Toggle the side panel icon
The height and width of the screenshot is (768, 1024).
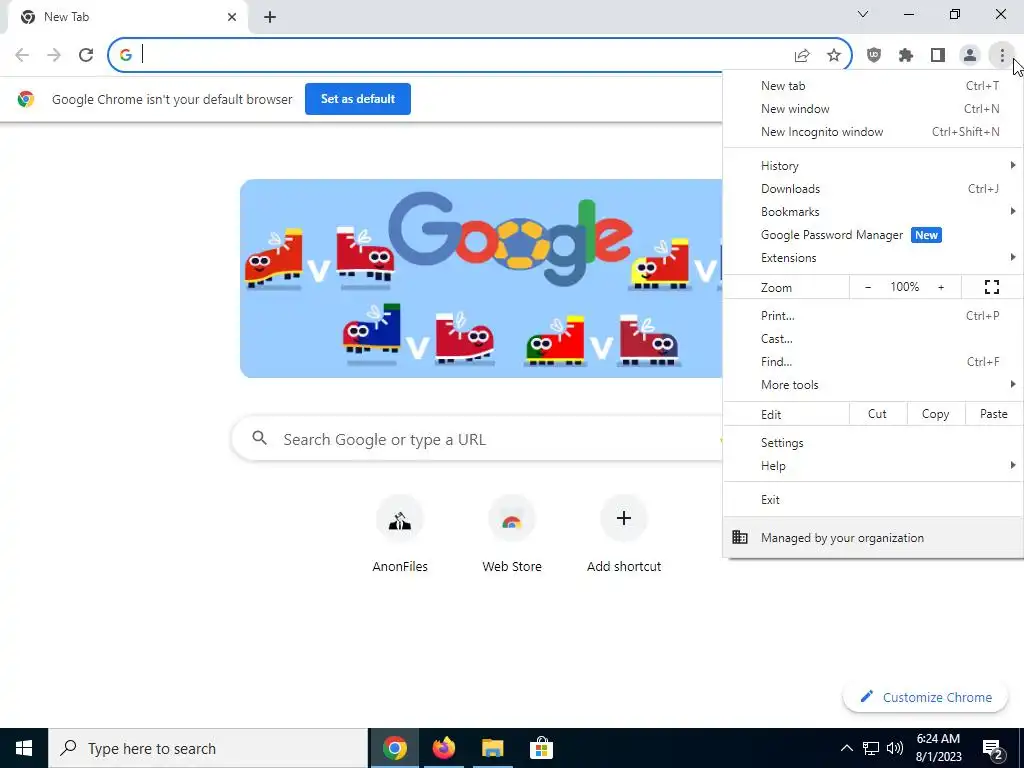pos(938,56)
